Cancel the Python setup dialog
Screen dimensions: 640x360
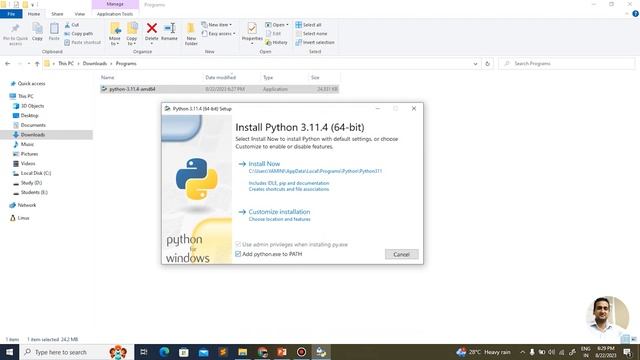[401, 254]
